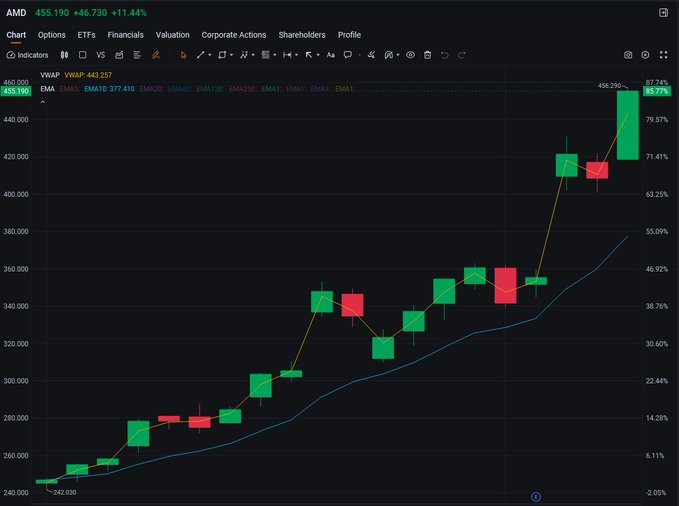Open the Options tab
This screenshot has height=506, width=679.
(x=52, y=35)
